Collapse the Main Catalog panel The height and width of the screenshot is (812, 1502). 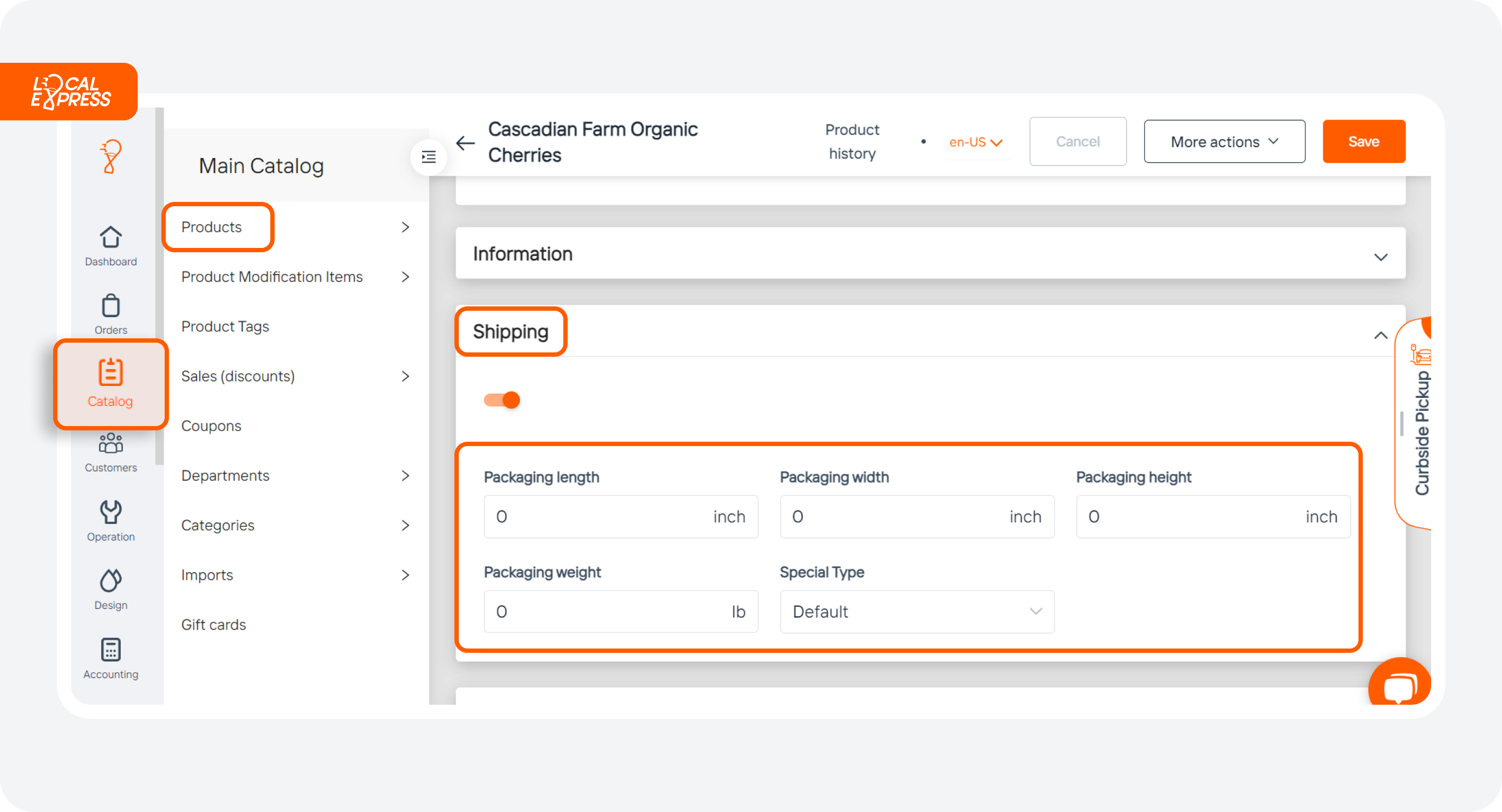click(x=428, y=157)
